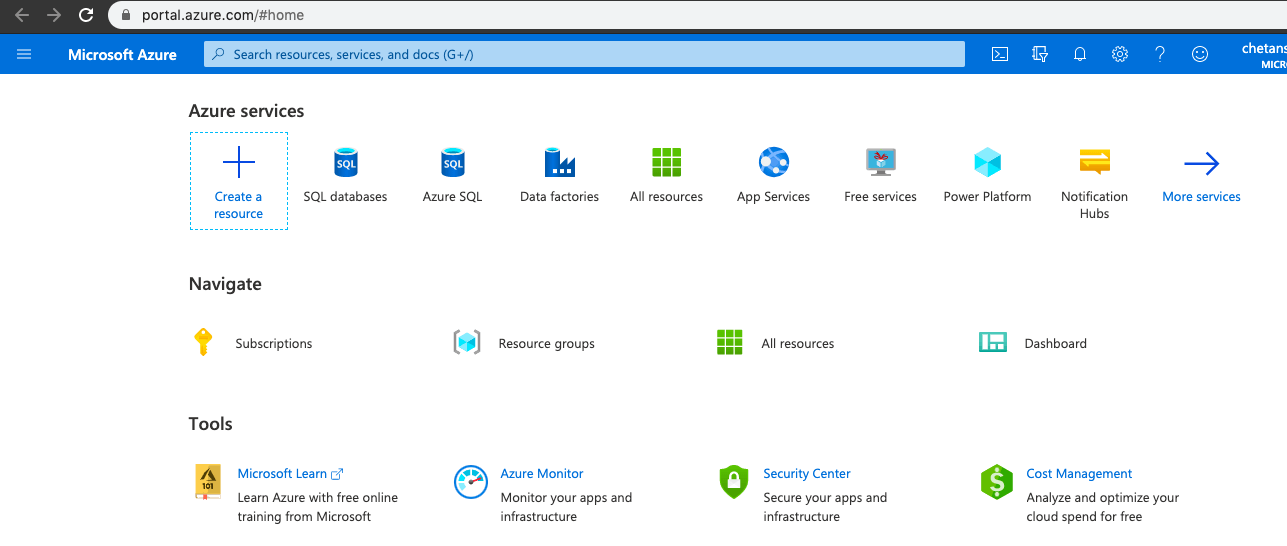The image size is (1287, 546).
Task: Click the portal.azure.com address bar
Action: pos(695,15)
